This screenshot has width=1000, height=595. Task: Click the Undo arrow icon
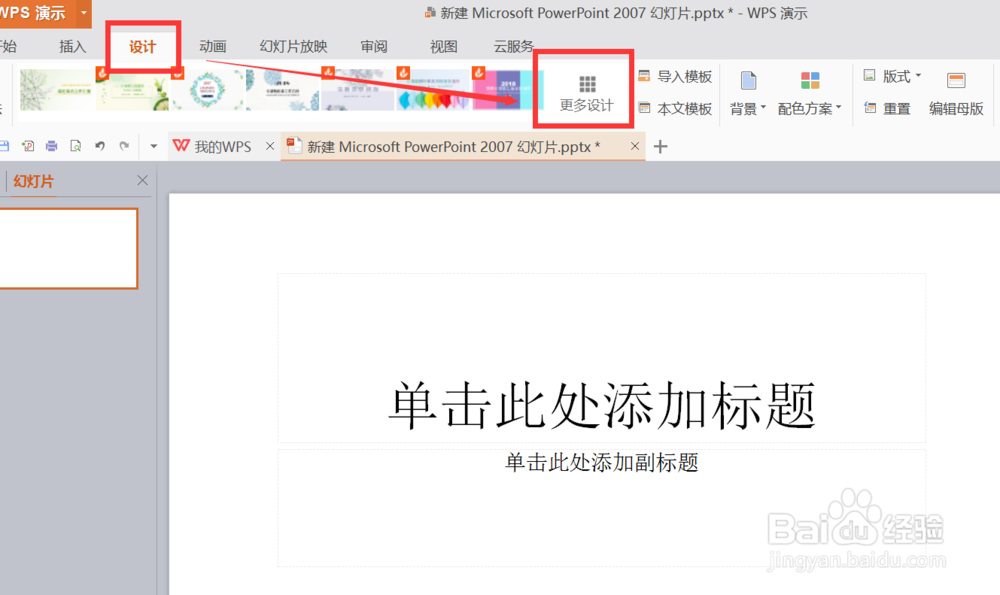(100, 146)
